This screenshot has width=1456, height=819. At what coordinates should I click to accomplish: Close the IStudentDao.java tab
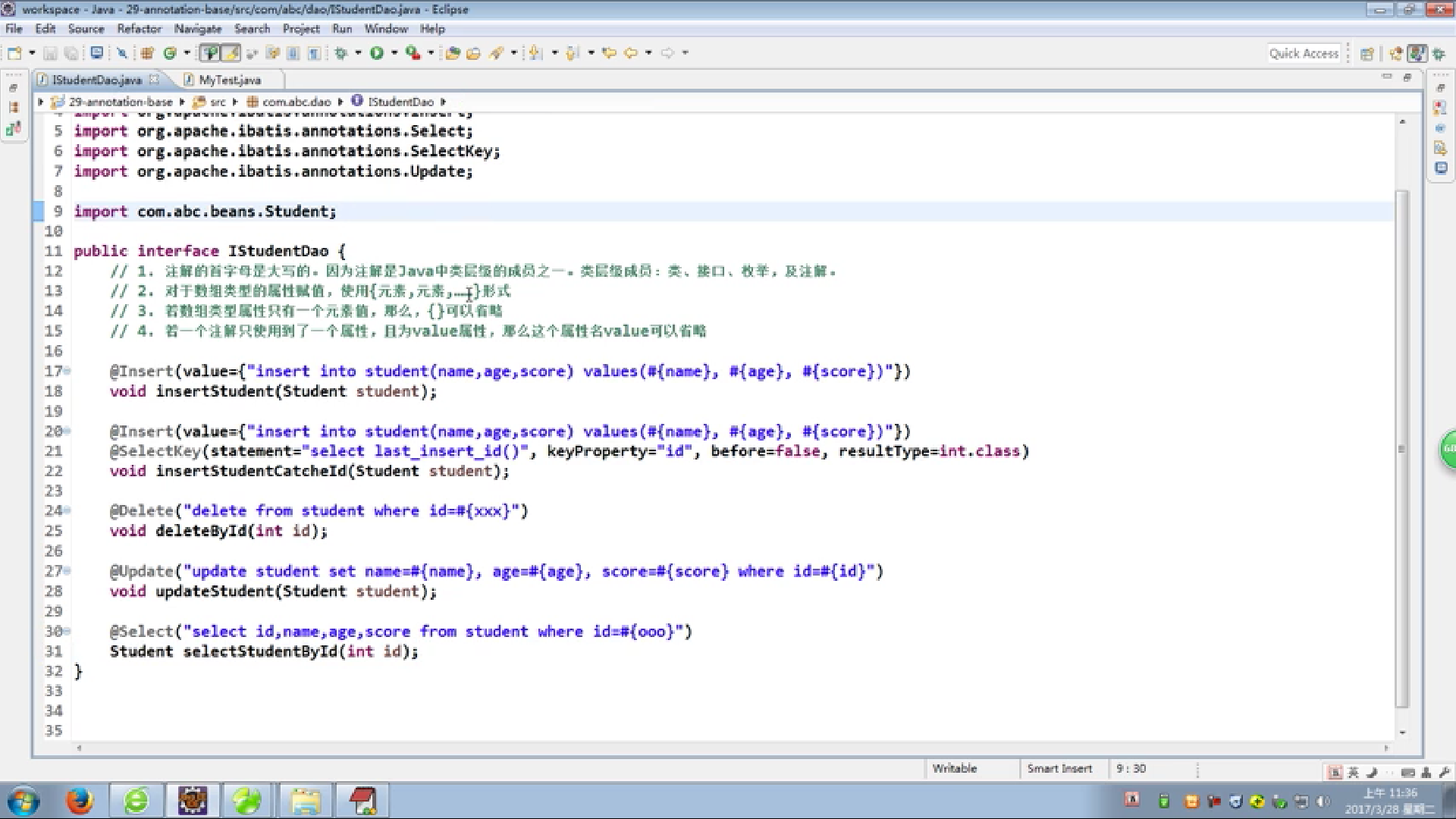[x=154, y=79]
